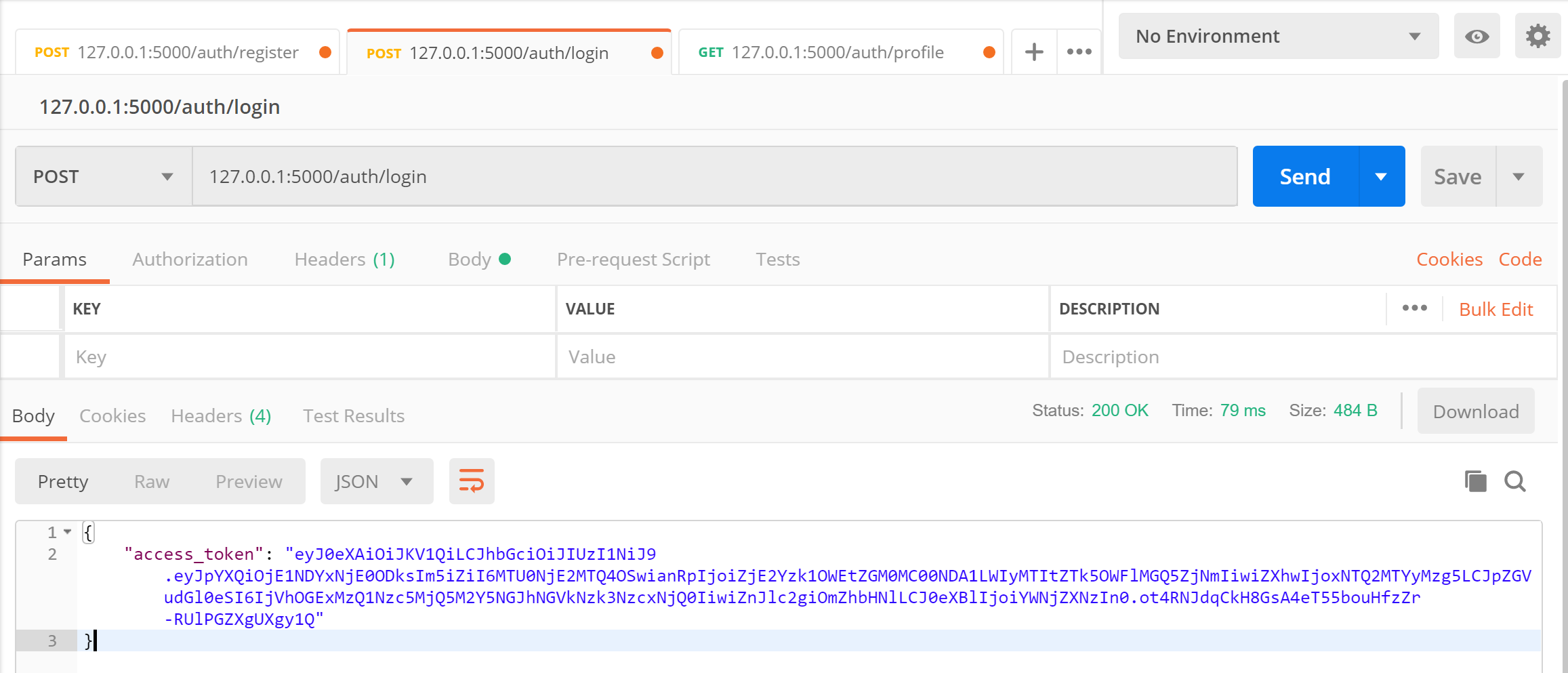Open the POST method dropdown
This screenshot has width=1568, height=673.
pyautogui.click(x=100, y=176)
